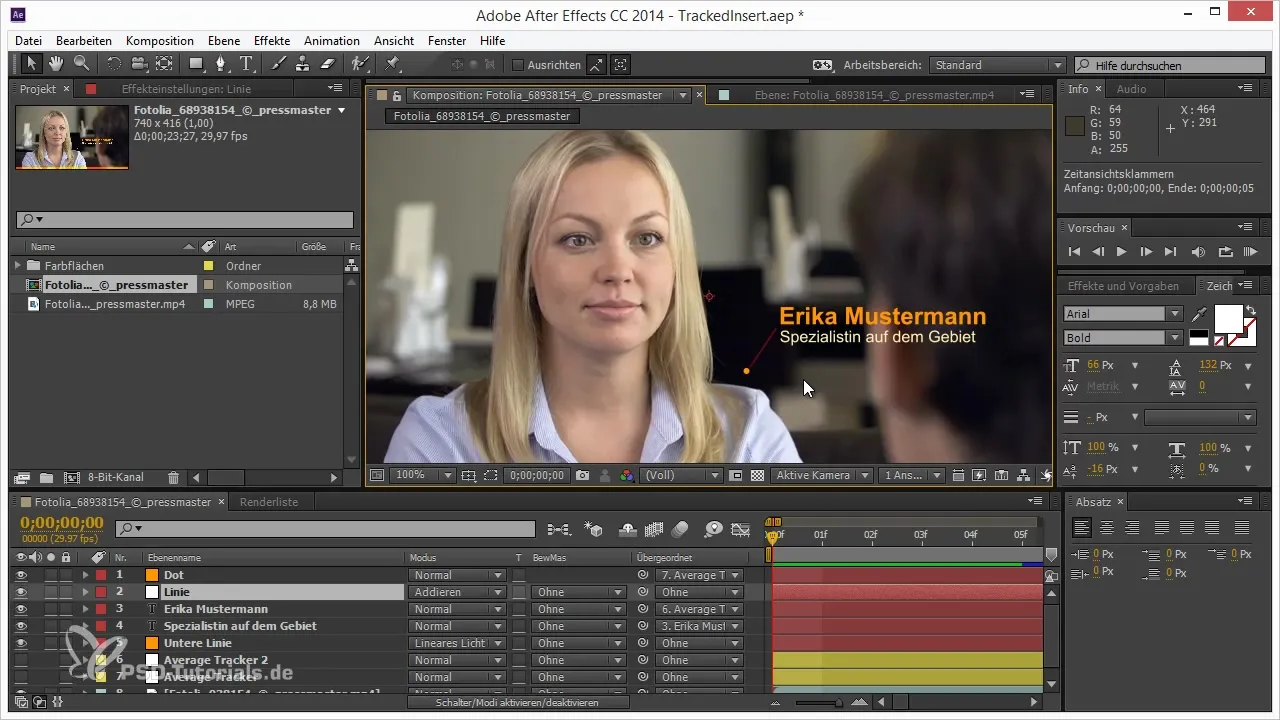The image size is (1280, 720).
Task: Toggle the lock icon on the composition tab
Action: click(x=397, y=96)
